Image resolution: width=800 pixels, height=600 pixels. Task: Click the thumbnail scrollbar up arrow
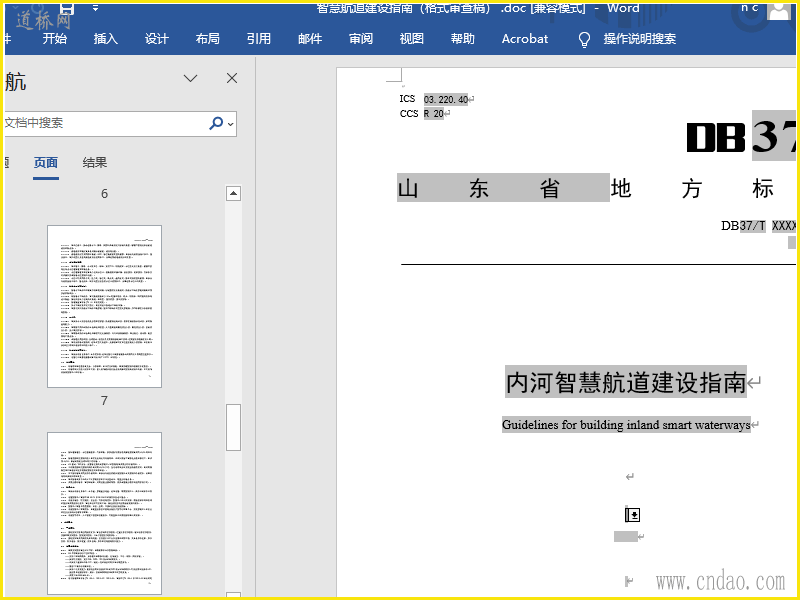click(233, 193)
